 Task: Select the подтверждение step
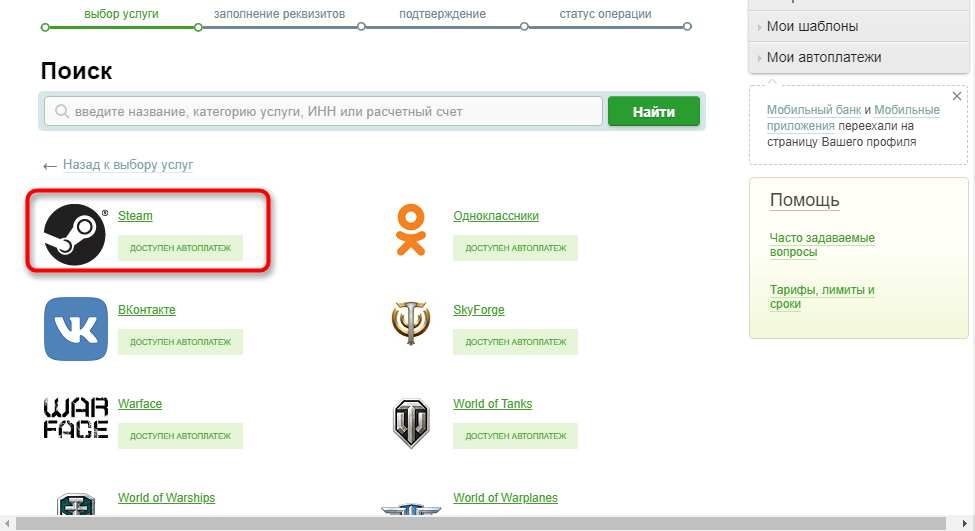pos(442,14)
